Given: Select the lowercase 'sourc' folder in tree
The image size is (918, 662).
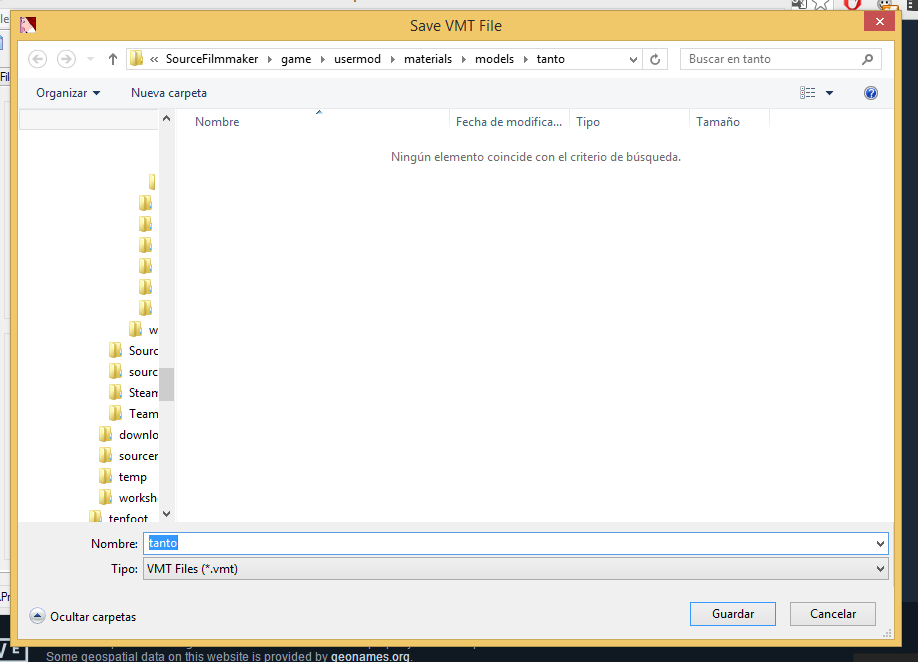Looking at the screenshot, I should tap(133, 372).
